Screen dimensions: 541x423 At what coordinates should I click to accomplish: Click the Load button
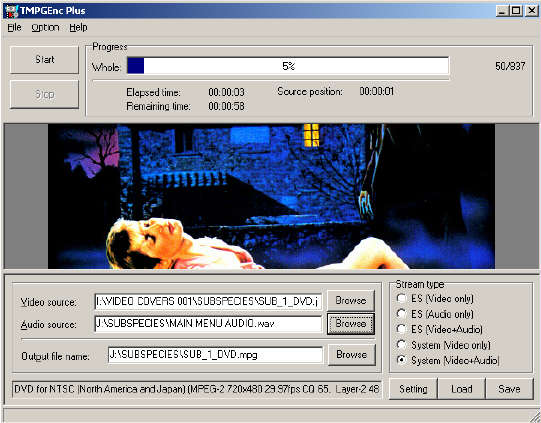point(461,389)
